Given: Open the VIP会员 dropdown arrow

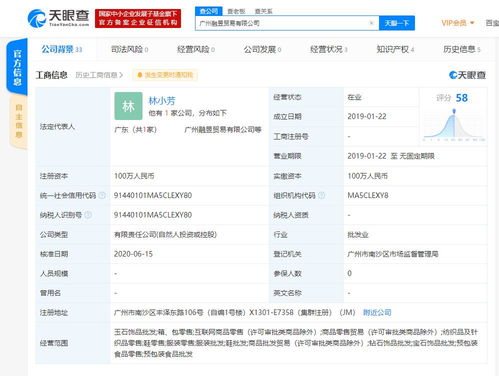Looking at the screenshot, I should (472, 23).
